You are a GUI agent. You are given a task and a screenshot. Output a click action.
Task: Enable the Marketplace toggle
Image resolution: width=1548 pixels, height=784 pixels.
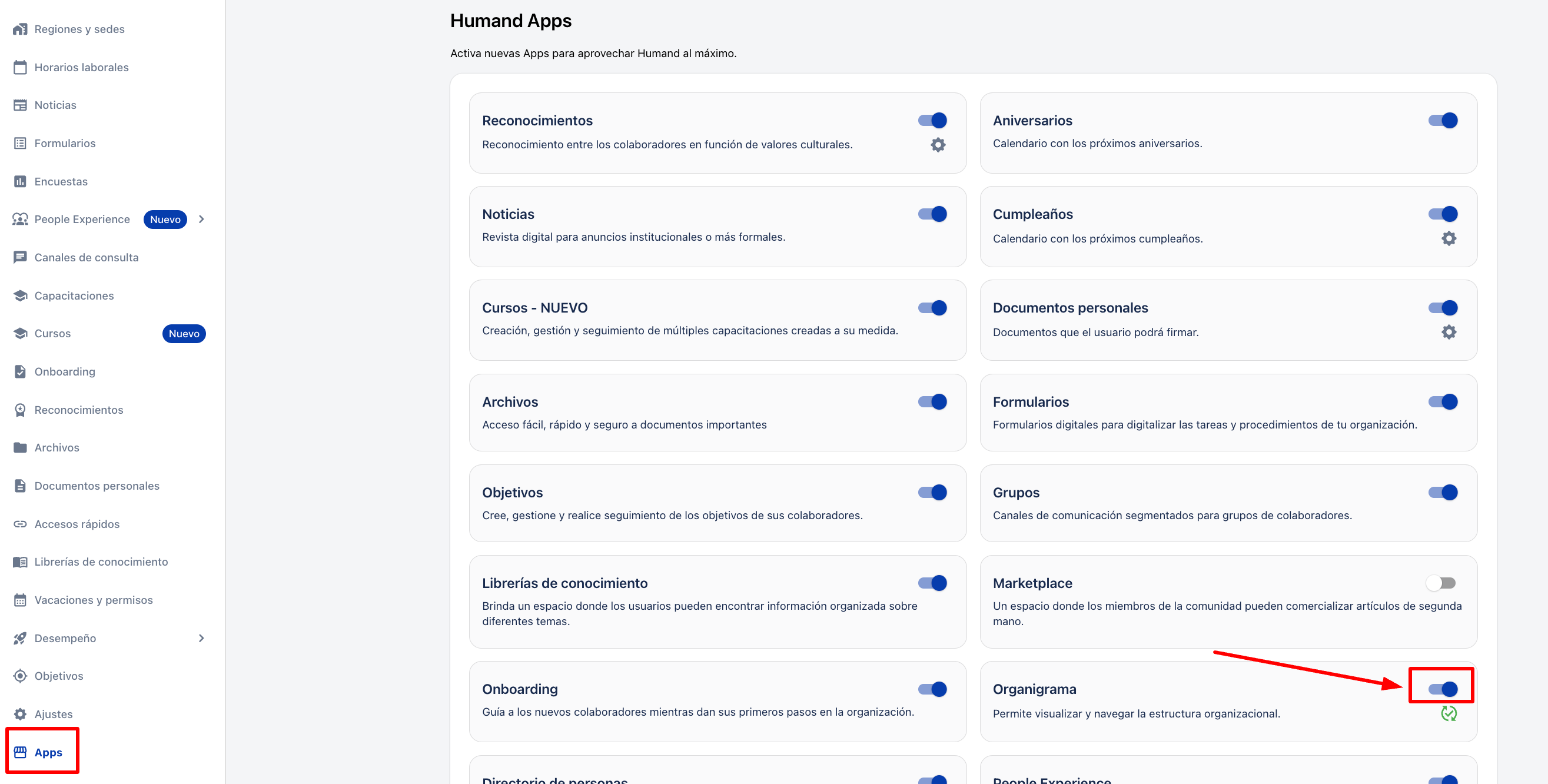pos(1441,583)
